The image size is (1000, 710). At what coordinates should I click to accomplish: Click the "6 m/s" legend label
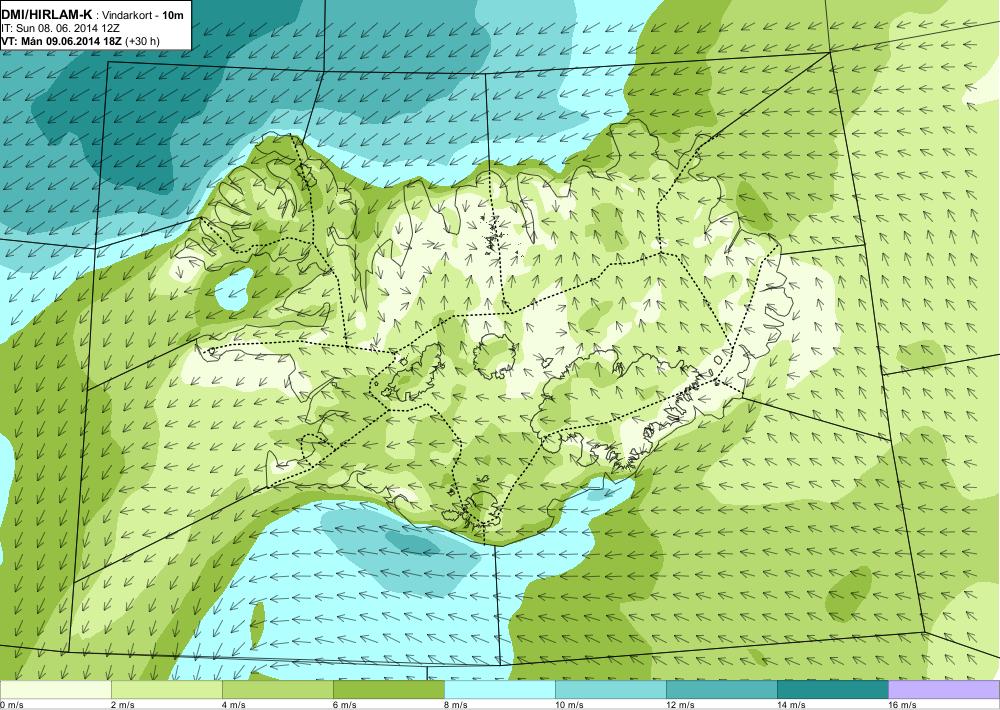(344, 705)
